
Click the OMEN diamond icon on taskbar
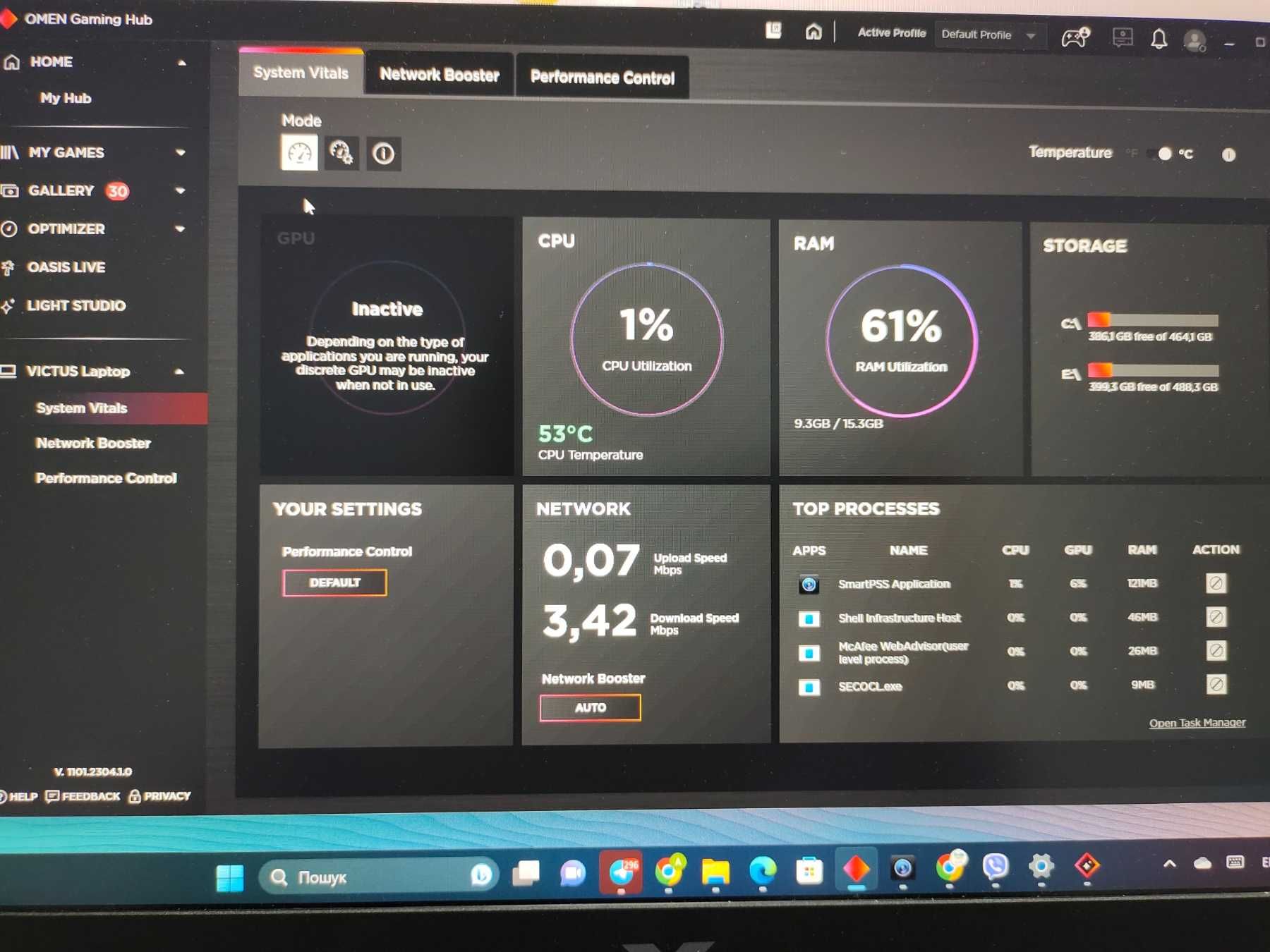856,869
